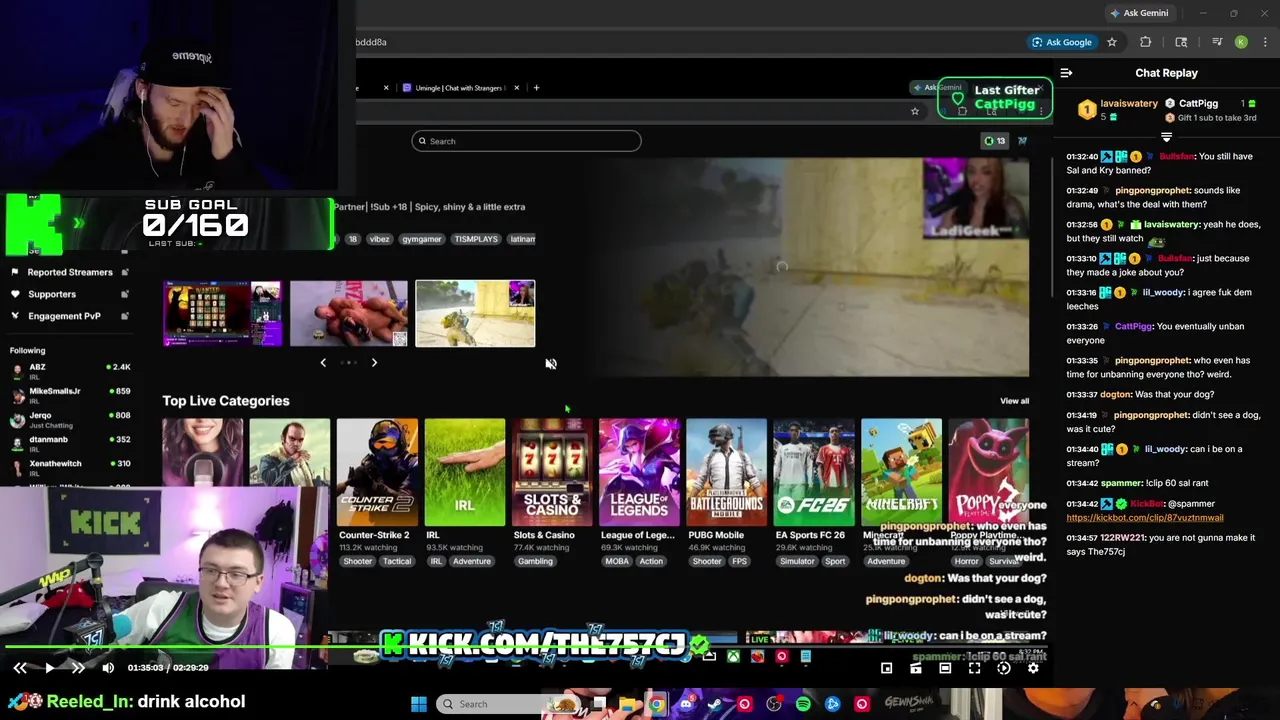Open a new tab with plus button

pyautogui.click(x=536, y=88)
